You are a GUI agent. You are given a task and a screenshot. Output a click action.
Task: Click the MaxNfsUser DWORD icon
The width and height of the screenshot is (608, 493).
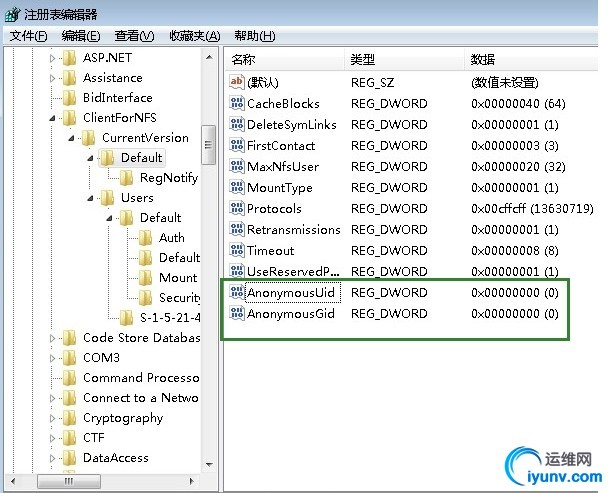pyautogui.click(x=237, y=166)
